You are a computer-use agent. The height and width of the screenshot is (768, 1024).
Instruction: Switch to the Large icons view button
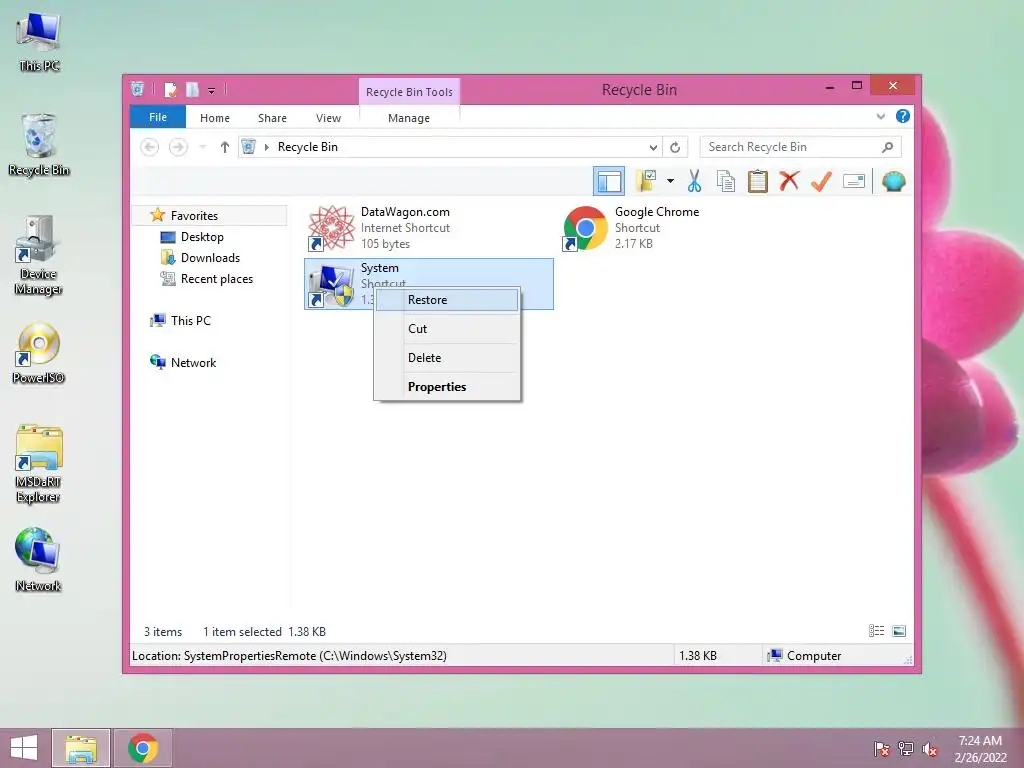[899, 631]
